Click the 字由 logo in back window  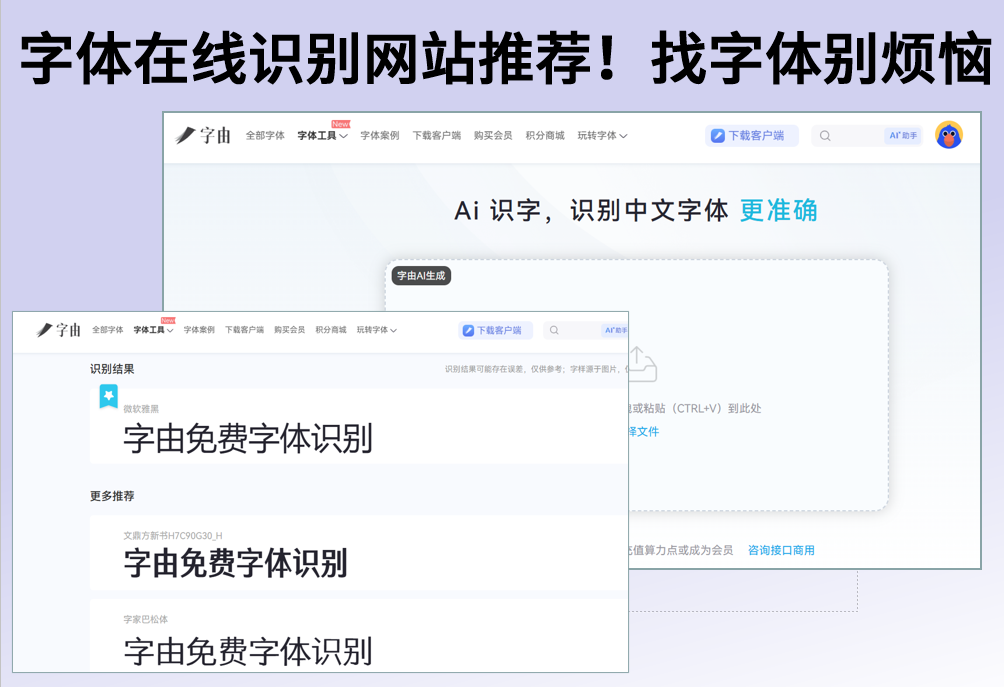tap(203, 135)
